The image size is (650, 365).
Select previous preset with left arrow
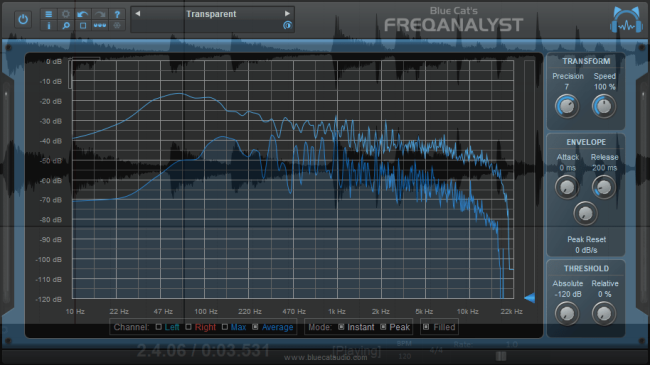click(138, 14)
